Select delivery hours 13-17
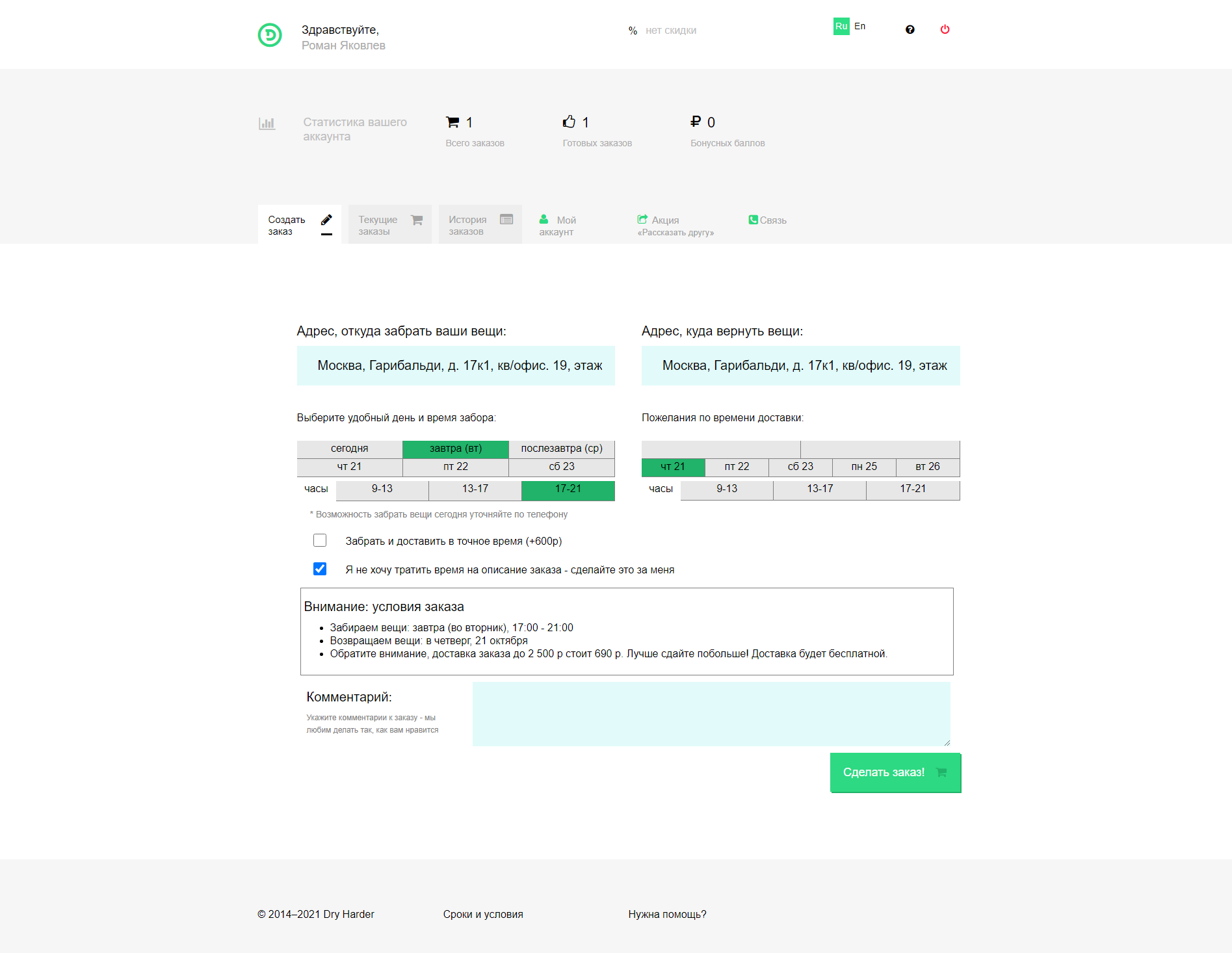Viewport: 1232px width, 953px height. click(819, 489)
